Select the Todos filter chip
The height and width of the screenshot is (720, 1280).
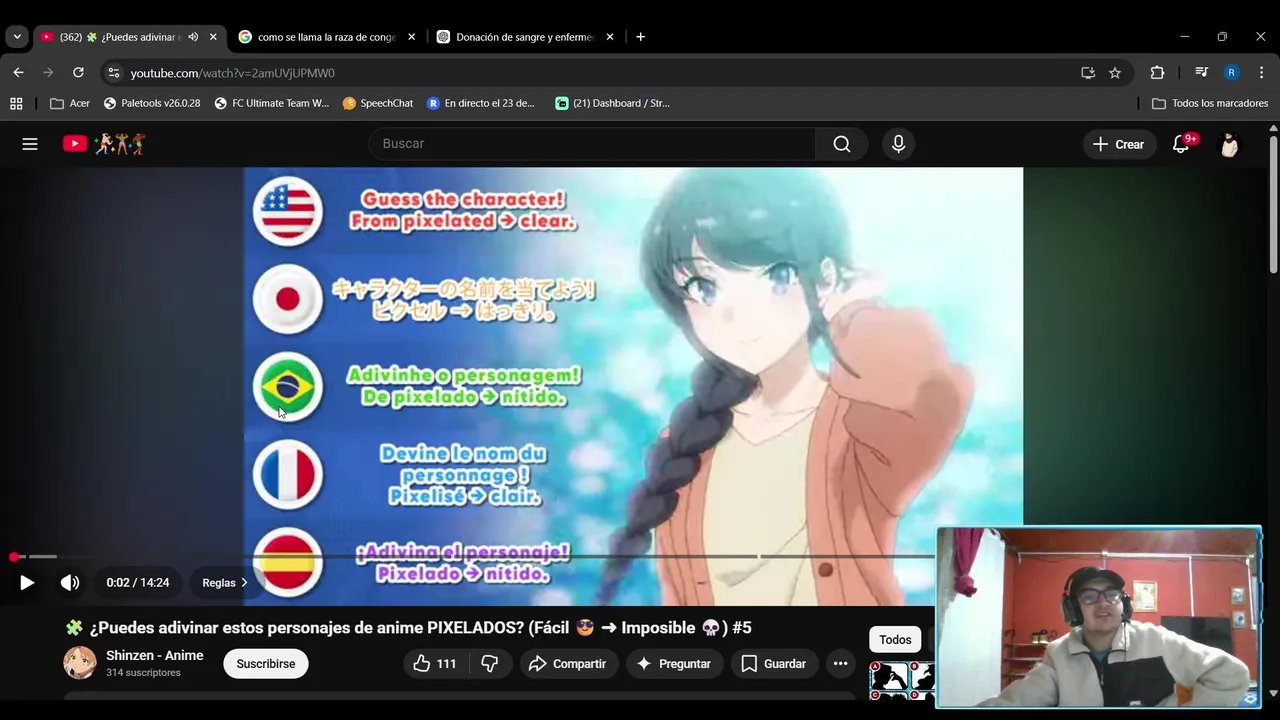(x=895, y=640)
